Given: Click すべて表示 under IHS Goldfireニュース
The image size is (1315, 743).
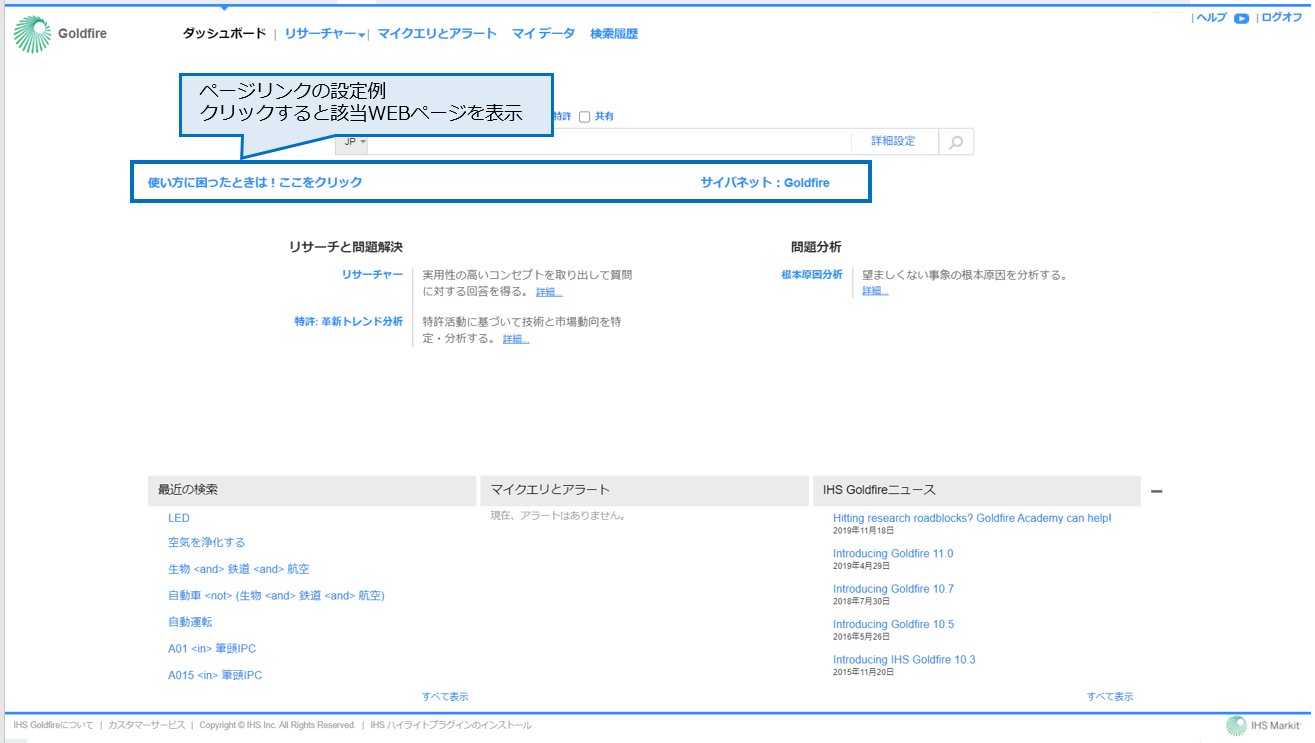Looking at the screenshot, I should click(1110, 697).
